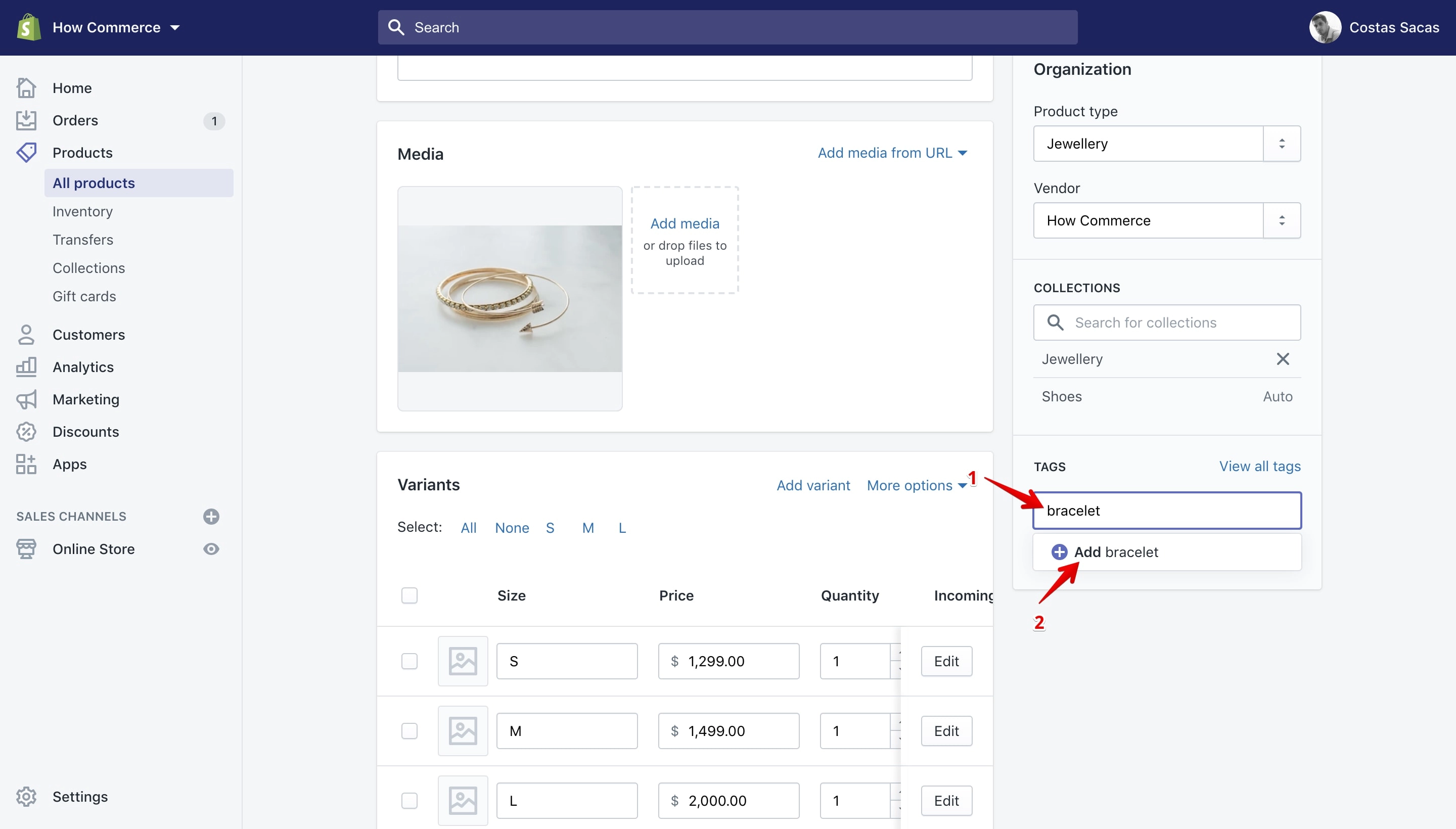Click Add bracelet tag suggestion
The height and width of the screenshot is (829, 1456).
(x=1167, y=551)
